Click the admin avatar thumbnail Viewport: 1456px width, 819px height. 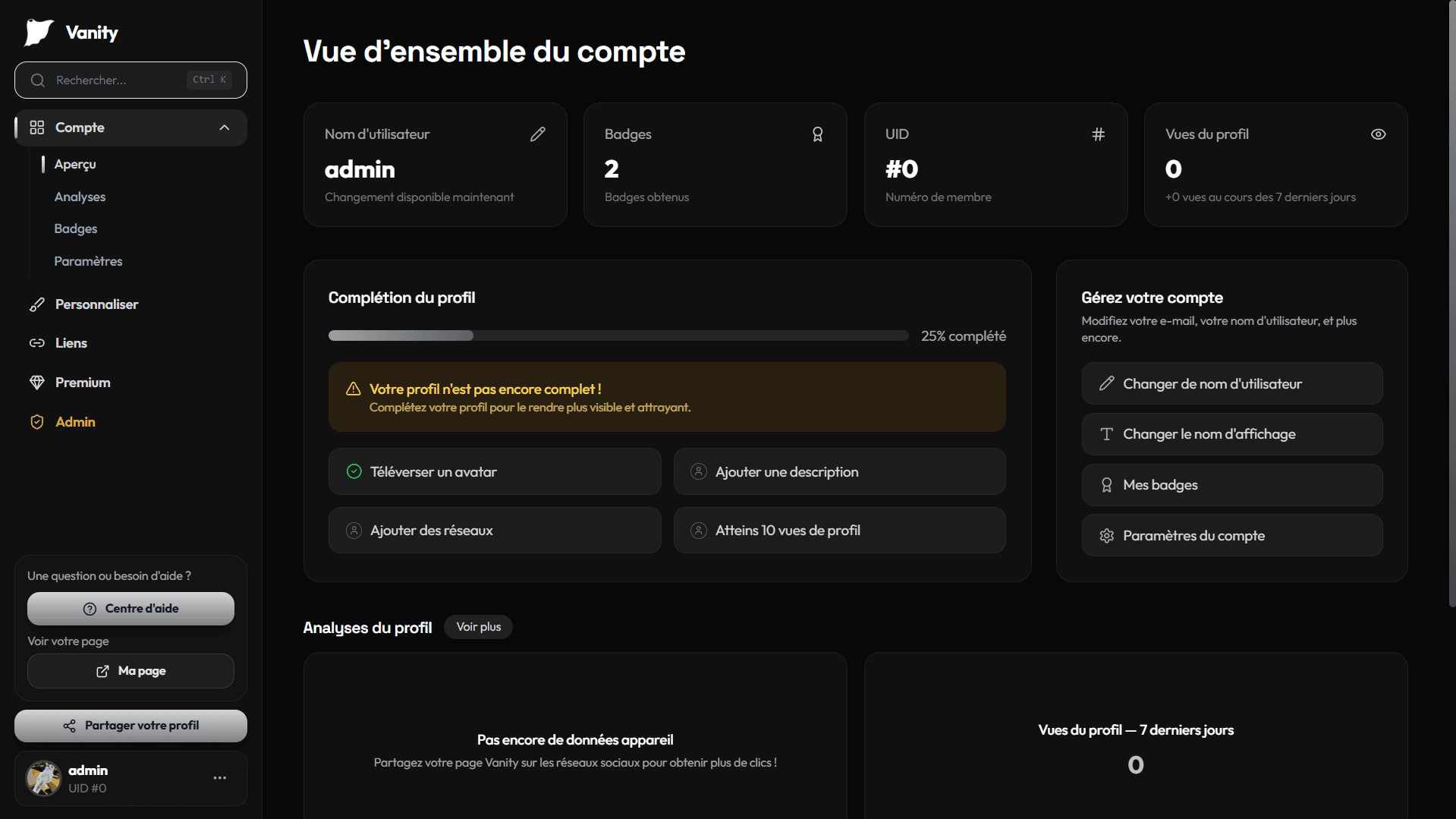44,778
